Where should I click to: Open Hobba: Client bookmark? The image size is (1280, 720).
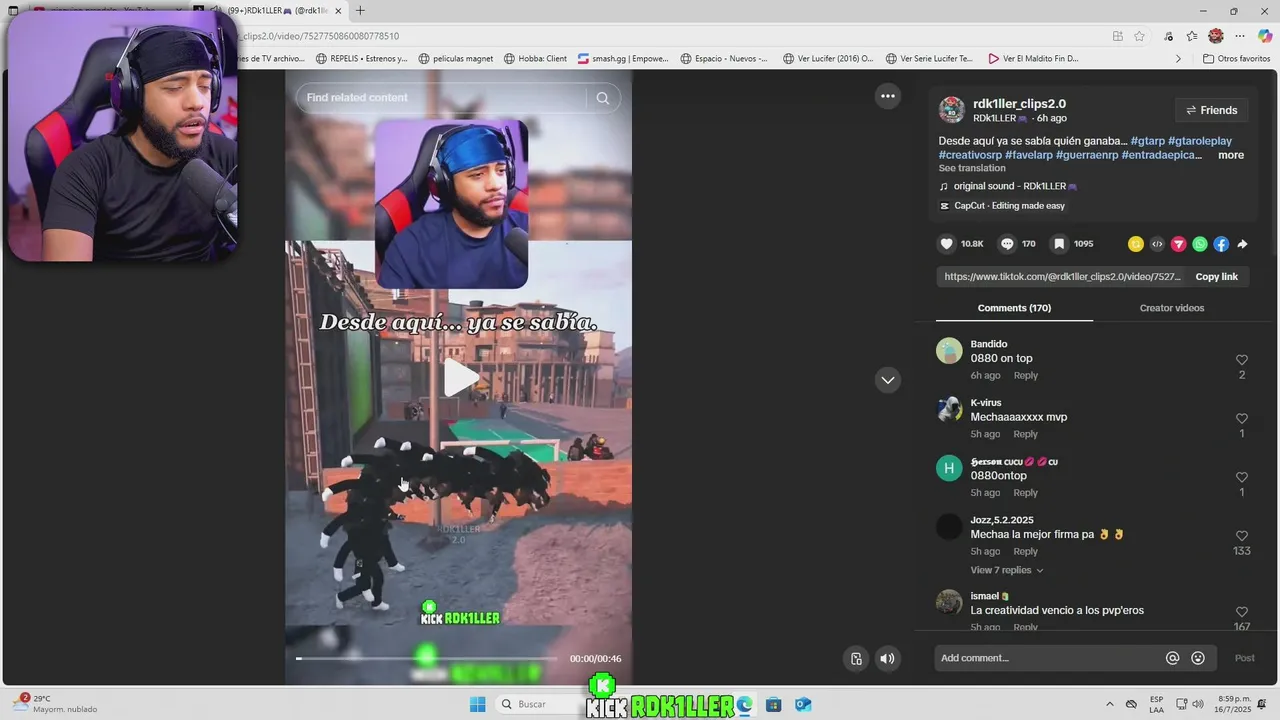pos(535,59)
